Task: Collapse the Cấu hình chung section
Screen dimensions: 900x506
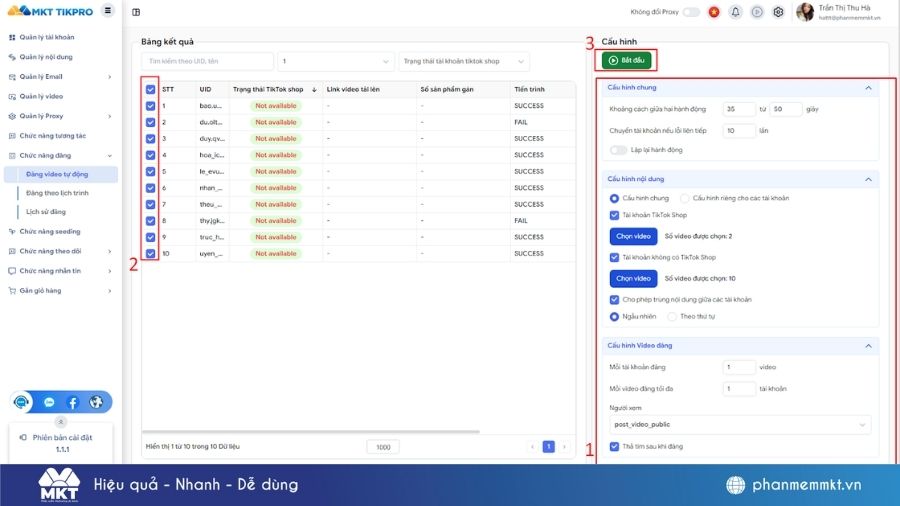Action: tap(868, 88)
